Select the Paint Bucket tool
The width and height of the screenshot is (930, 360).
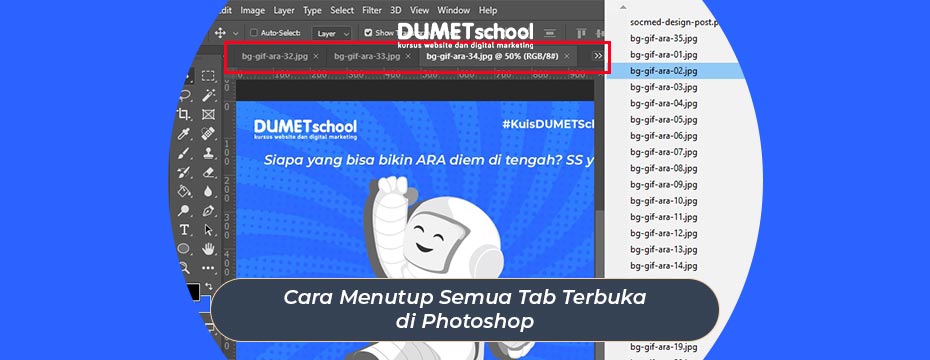pyautogui.click(x=184, y=191)
